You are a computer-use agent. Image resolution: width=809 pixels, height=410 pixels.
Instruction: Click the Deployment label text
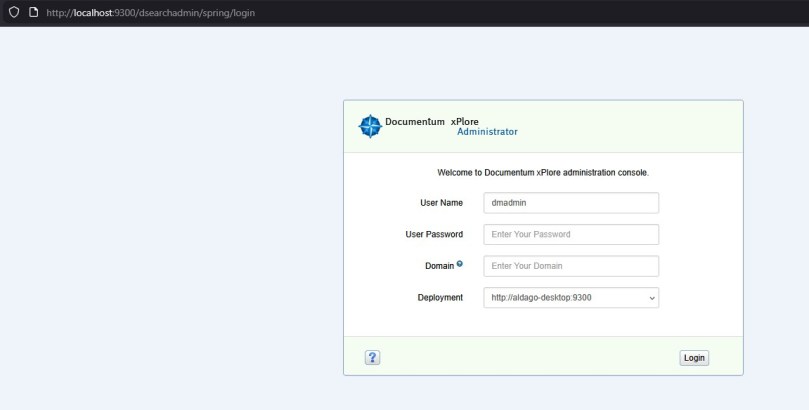[x=439, y=298]
